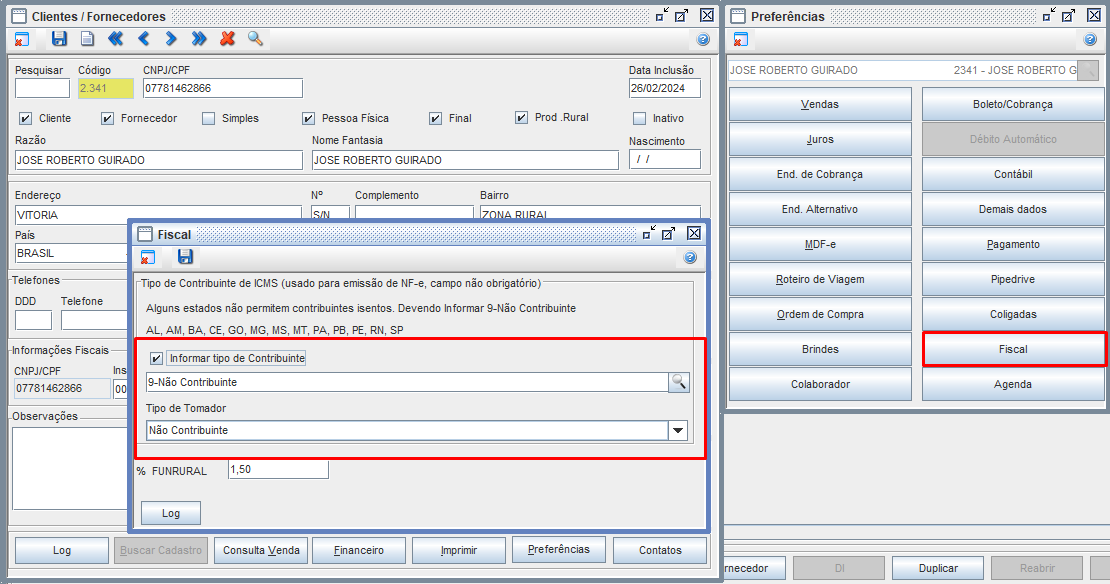Screen dimensions: 1110x584
Task: Jump to last record with double-right arrow
Action: (199, 39)
